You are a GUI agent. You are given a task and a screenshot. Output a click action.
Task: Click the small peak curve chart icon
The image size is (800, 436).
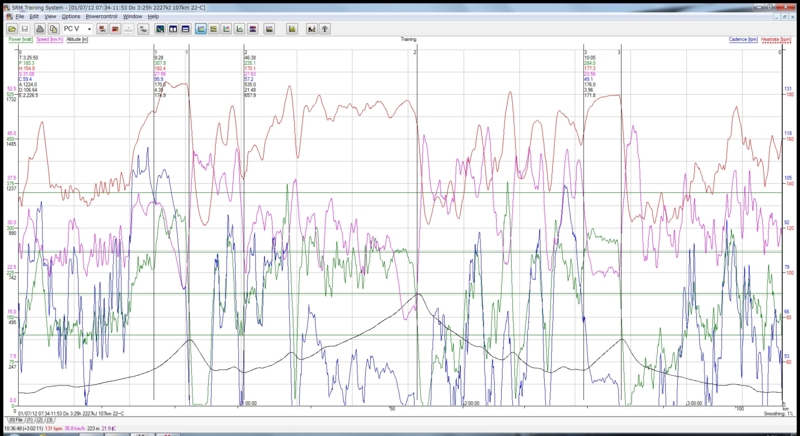[x=239, y=29]
